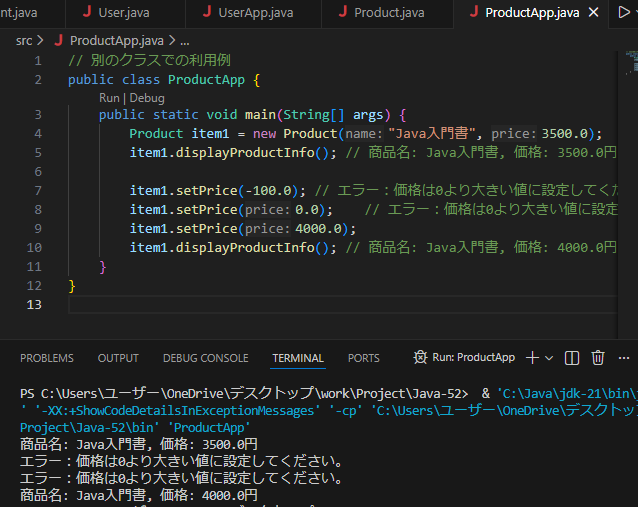Screen dimensions: 638x507
Task: Split the terminal panel
Action: tap(572, 357)
